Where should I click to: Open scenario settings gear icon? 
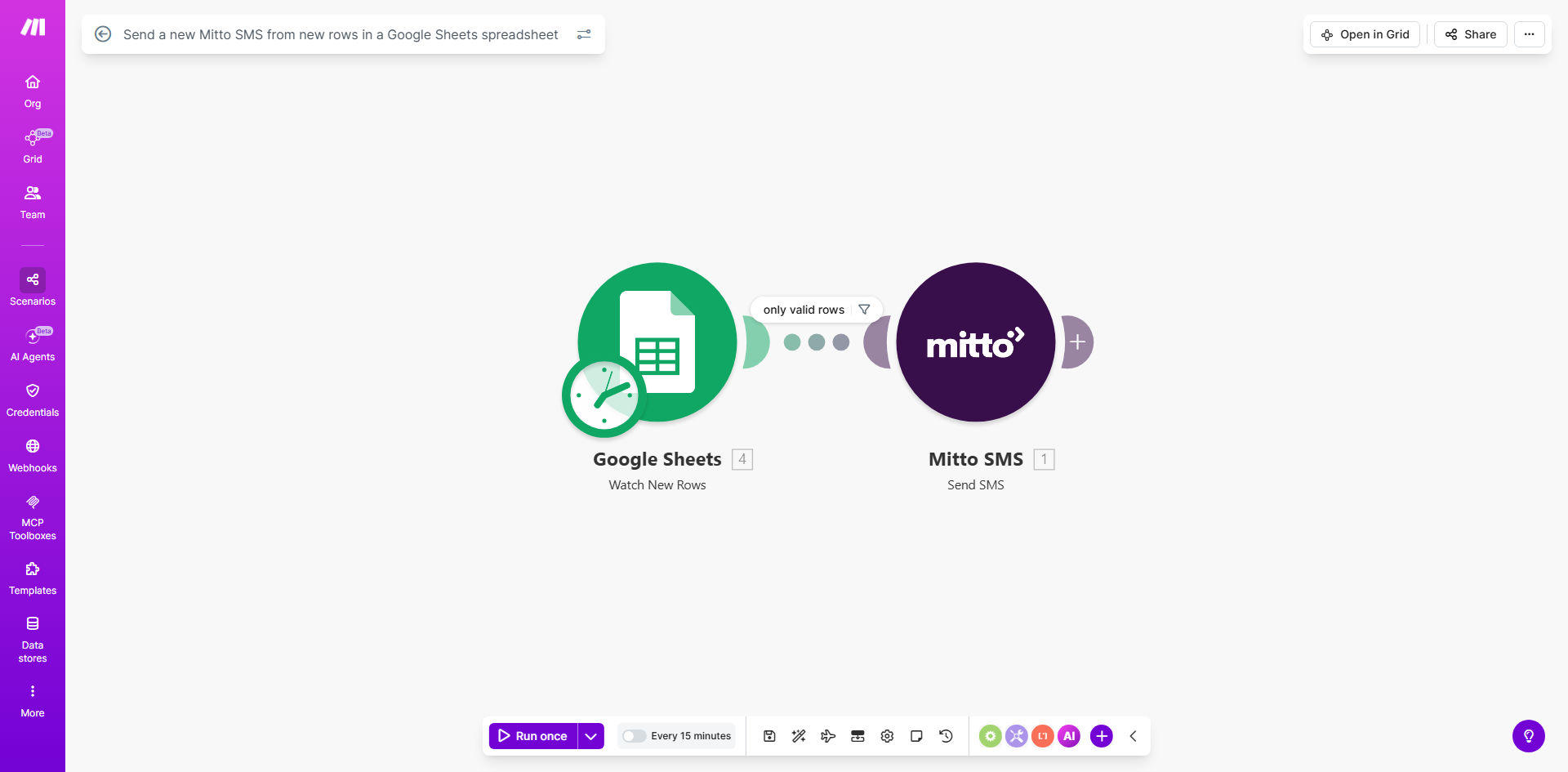[887, 736]
